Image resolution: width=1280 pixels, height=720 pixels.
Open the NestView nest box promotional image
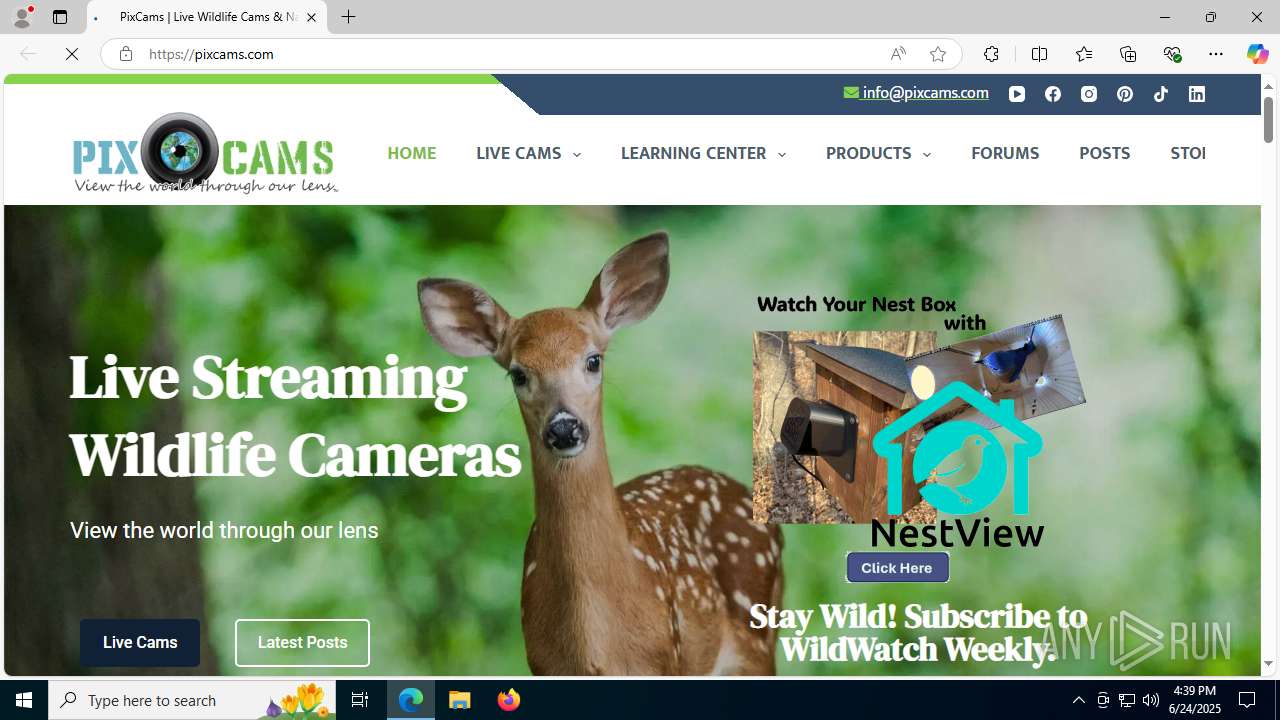pyautogui.click(x=919, y=420)
